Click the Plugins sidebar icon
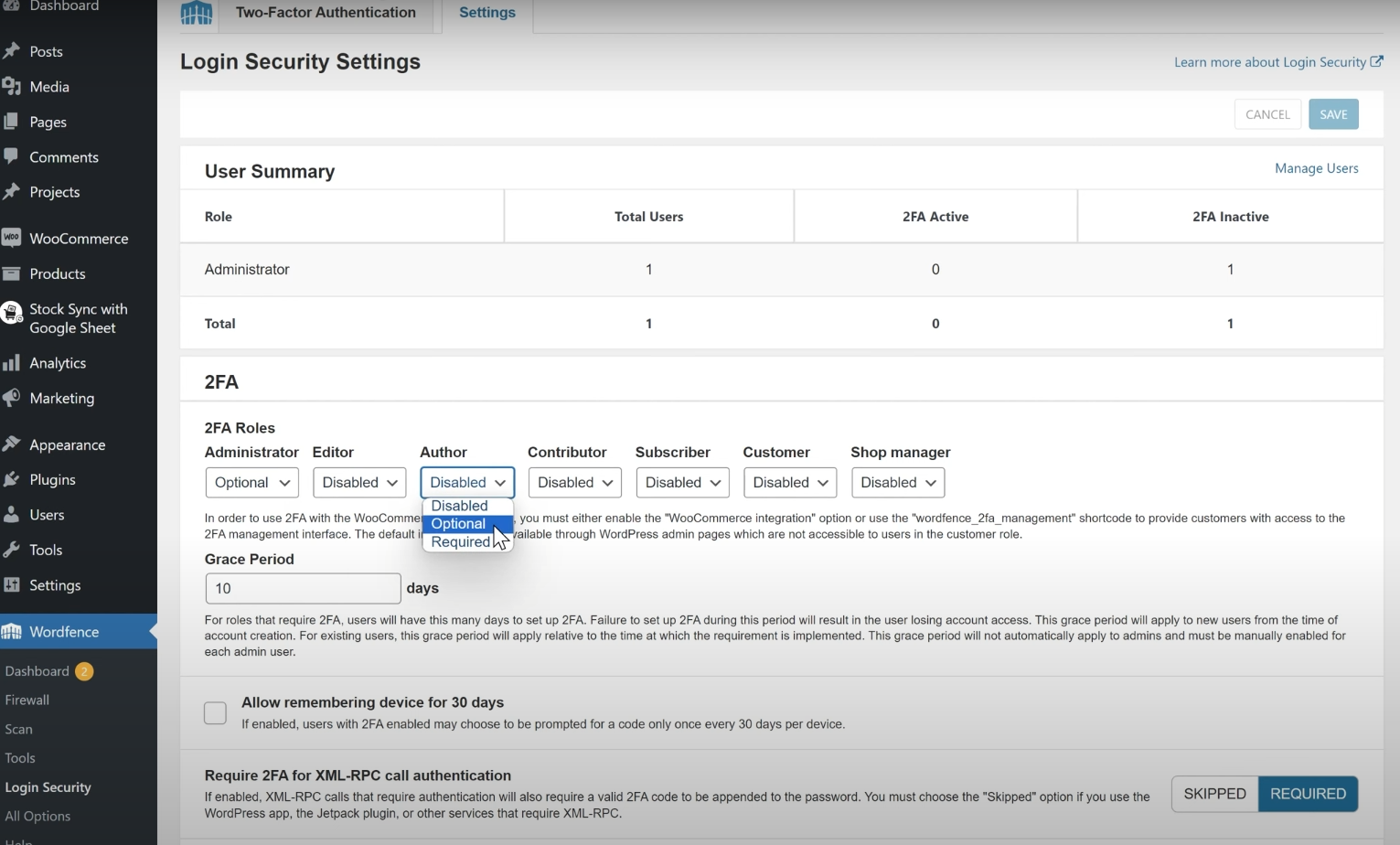This screenshot has width=1400, height=845. 12,479
